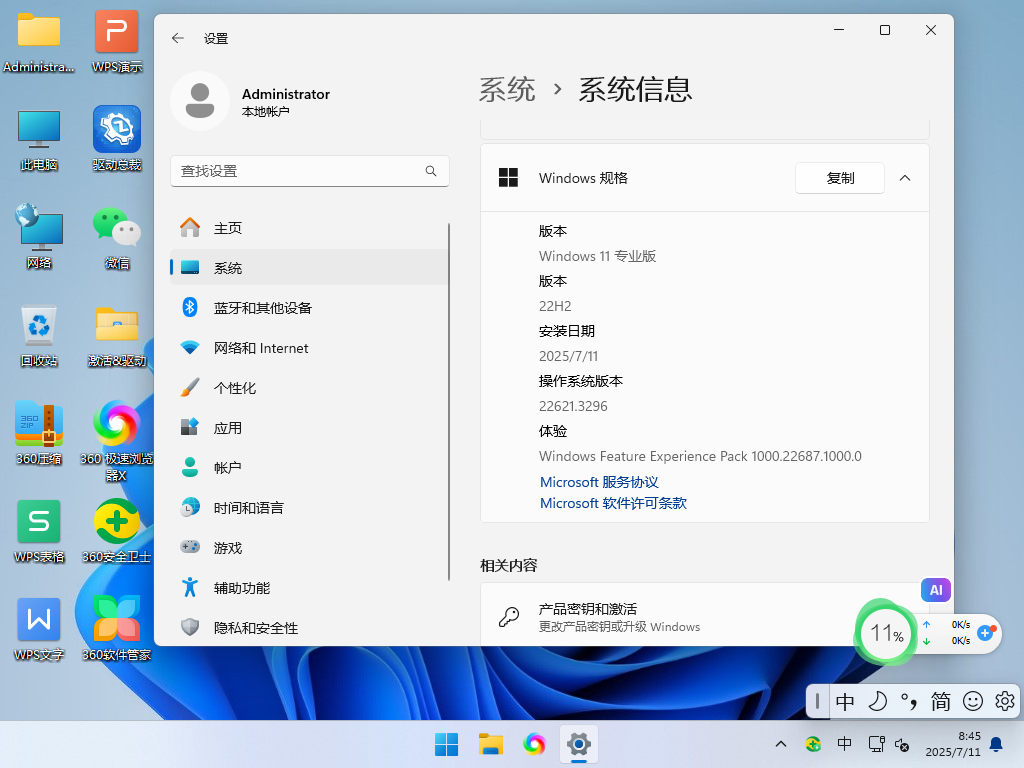1024x768 pixels.
Task: Open 微信 WeChat desktop icon
Action: point(117,237)
